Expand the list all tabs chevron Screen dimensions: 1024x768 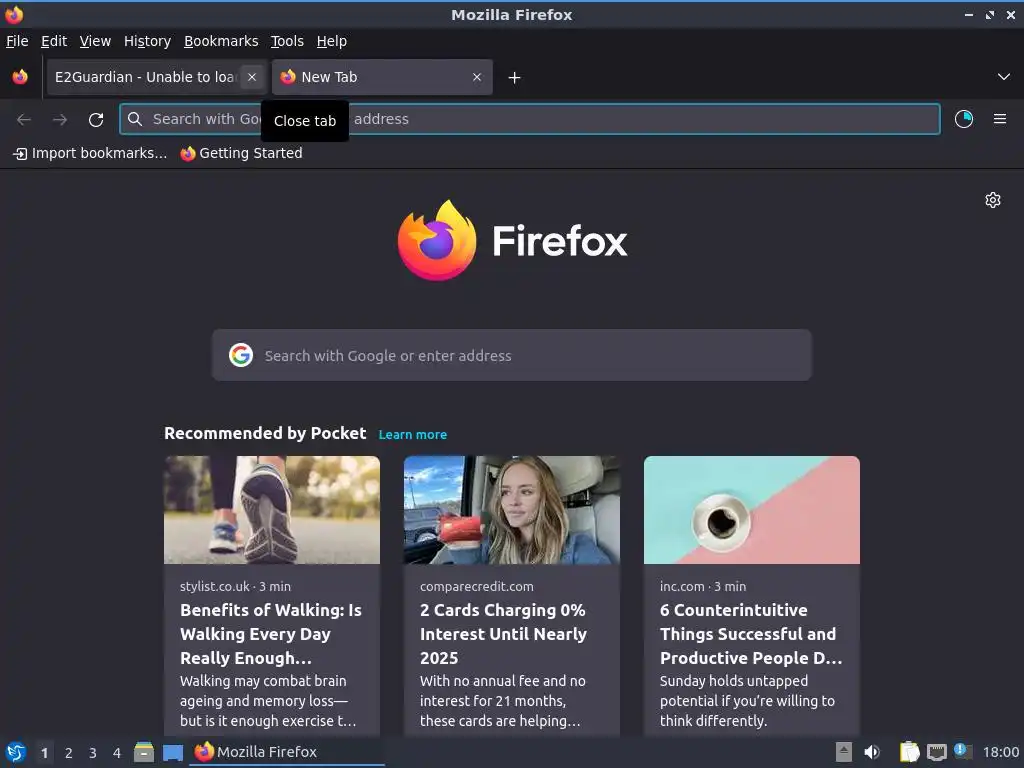tap(1004, 77)
